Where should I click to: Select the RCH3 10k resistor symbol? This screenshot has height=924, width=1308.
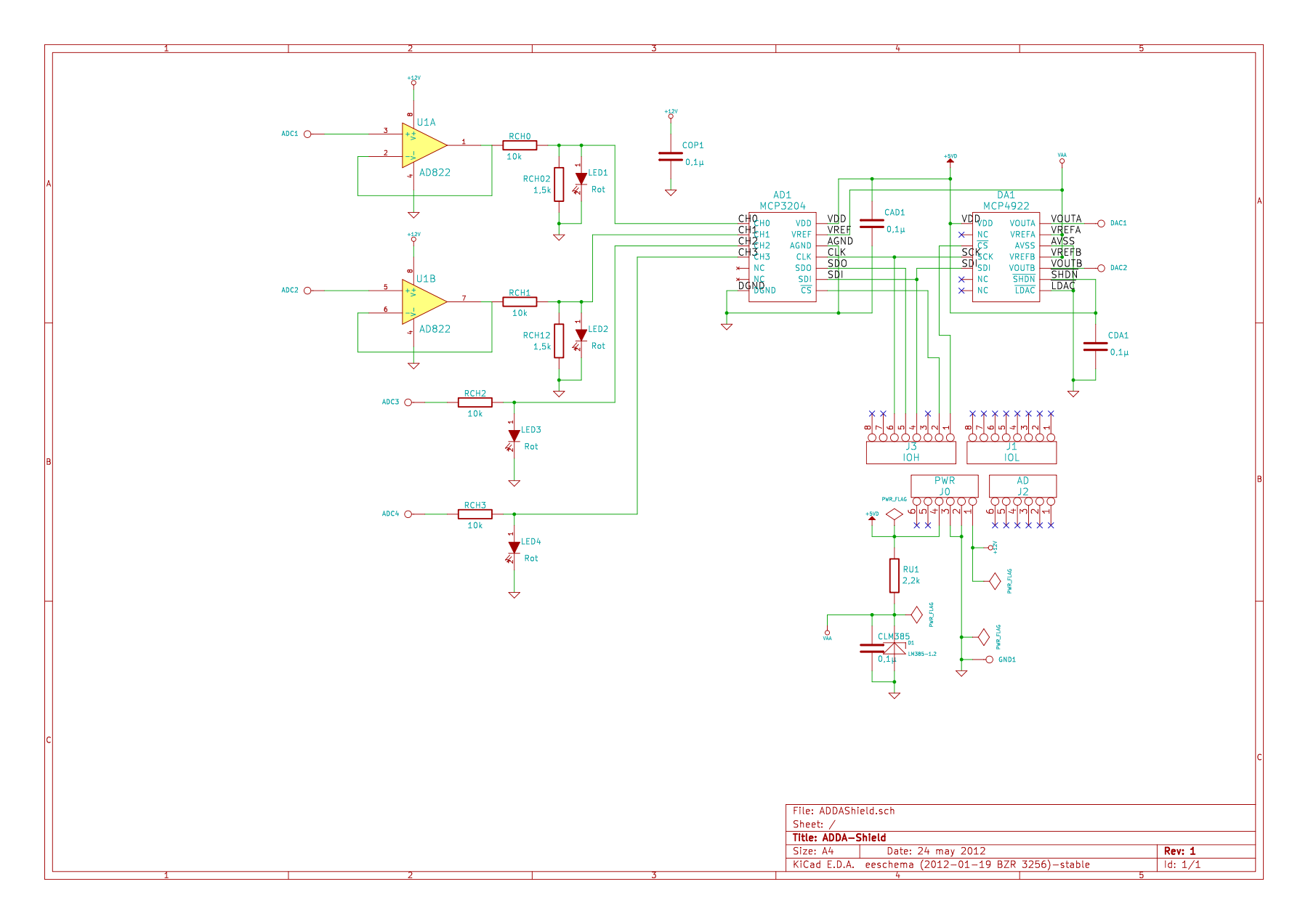[x=475, y=514]
